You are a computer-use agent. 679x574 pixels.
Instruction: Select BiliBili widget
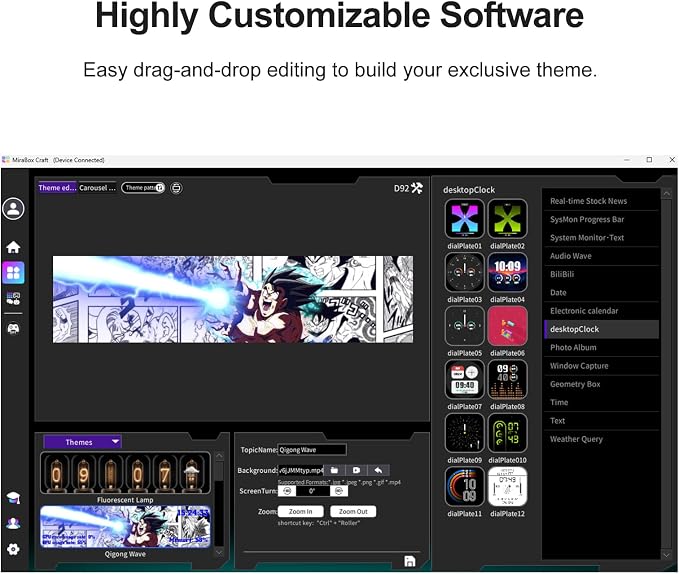point(601,274)
